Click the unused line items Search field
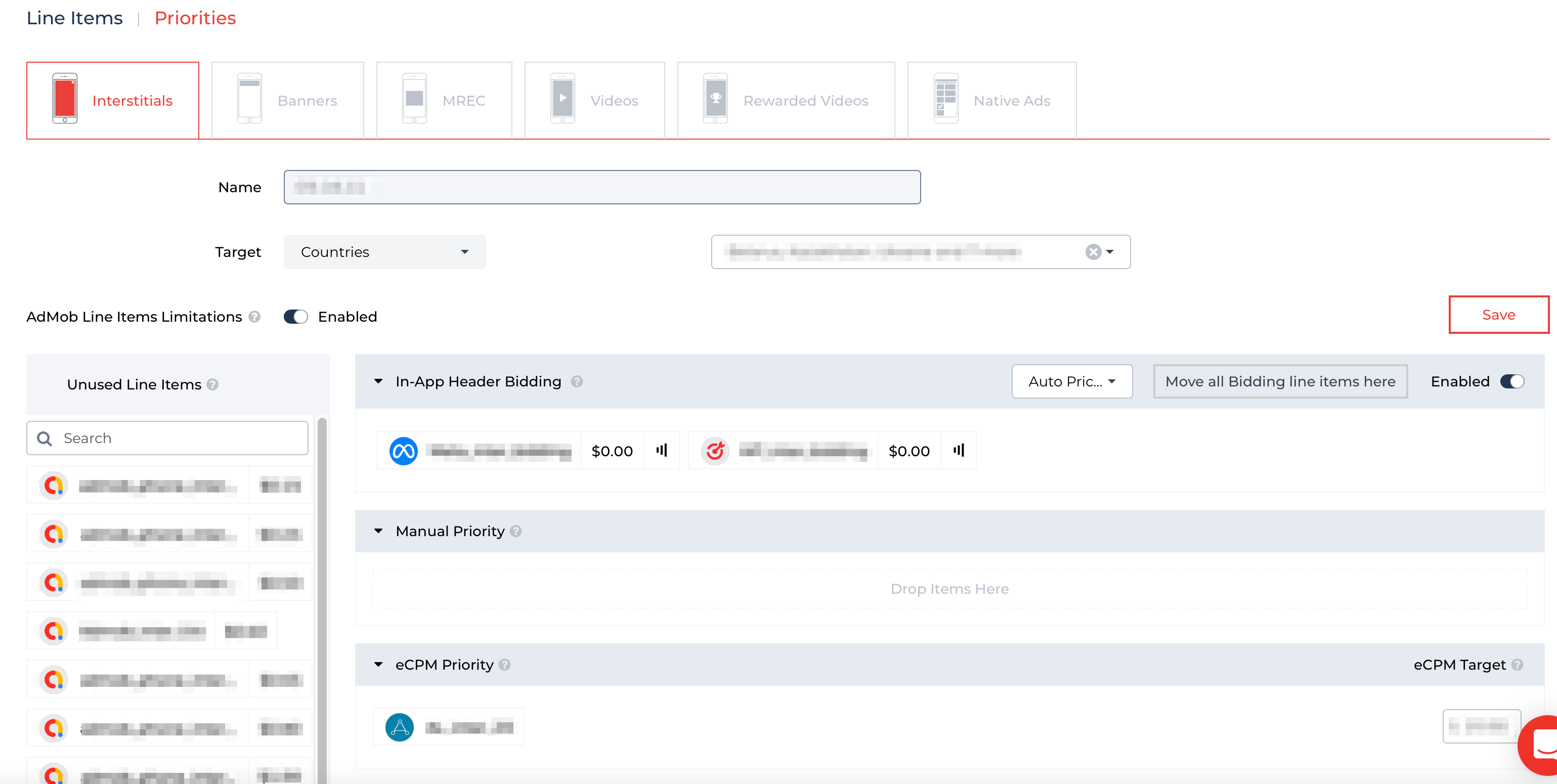 pyautogui.click(x=176, y=438)
